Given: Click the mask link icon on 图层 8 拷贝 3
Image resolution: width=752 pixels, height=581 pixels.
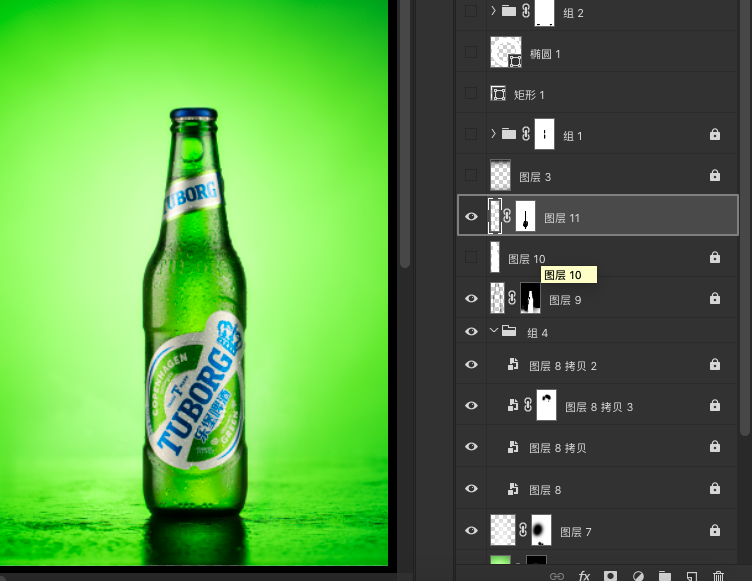Looking at the screenshot, I should tap(528, 405).
